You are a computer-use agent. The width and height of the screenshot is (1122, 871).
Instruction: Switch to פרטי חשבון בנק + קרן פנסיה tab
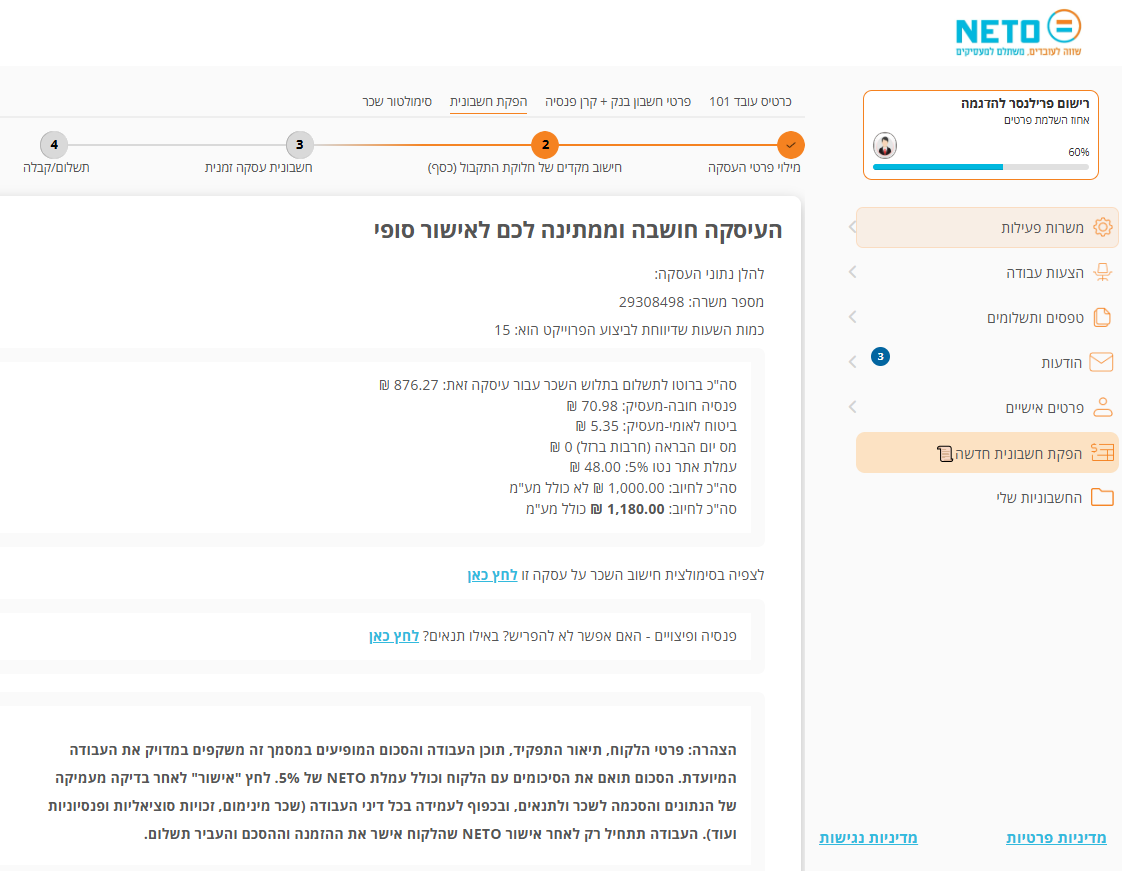(618, 102)
